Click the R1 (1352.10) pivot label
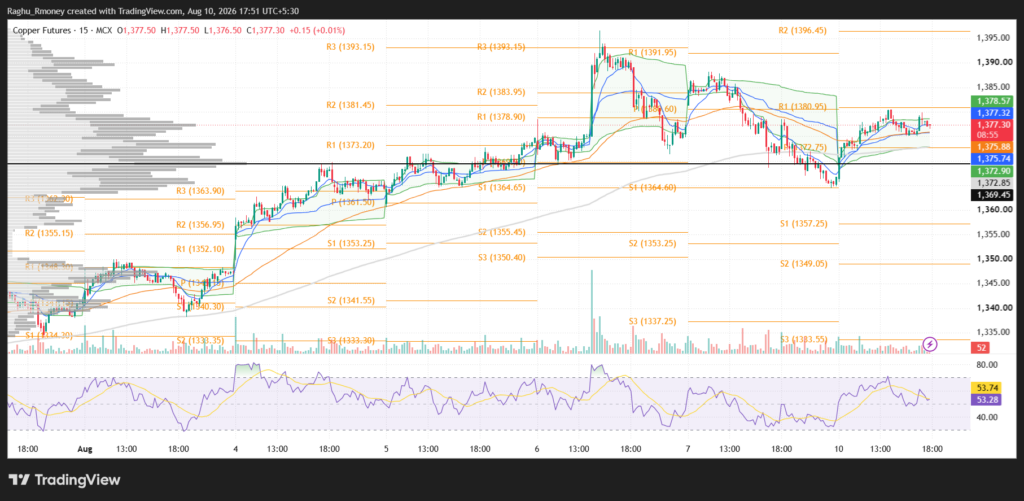 coord(200,248)
